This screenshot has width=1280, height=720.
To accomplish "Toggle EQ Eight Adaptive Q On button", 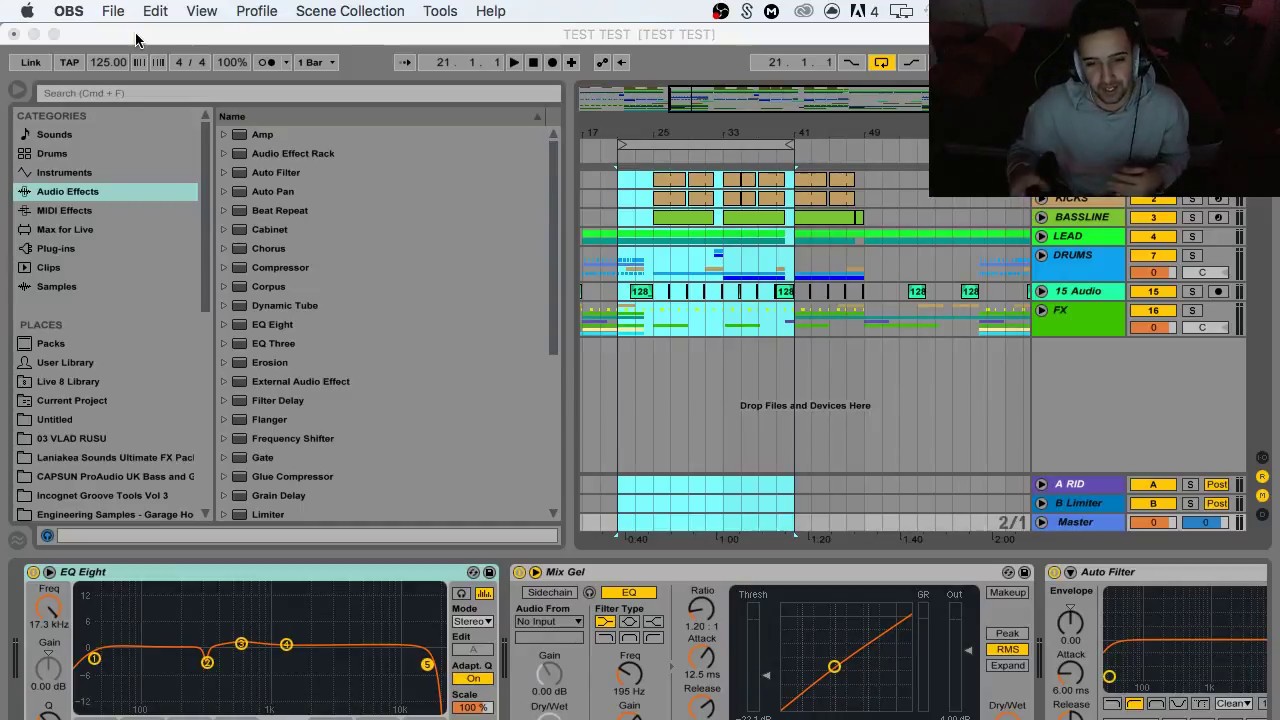I will (473, 678).
